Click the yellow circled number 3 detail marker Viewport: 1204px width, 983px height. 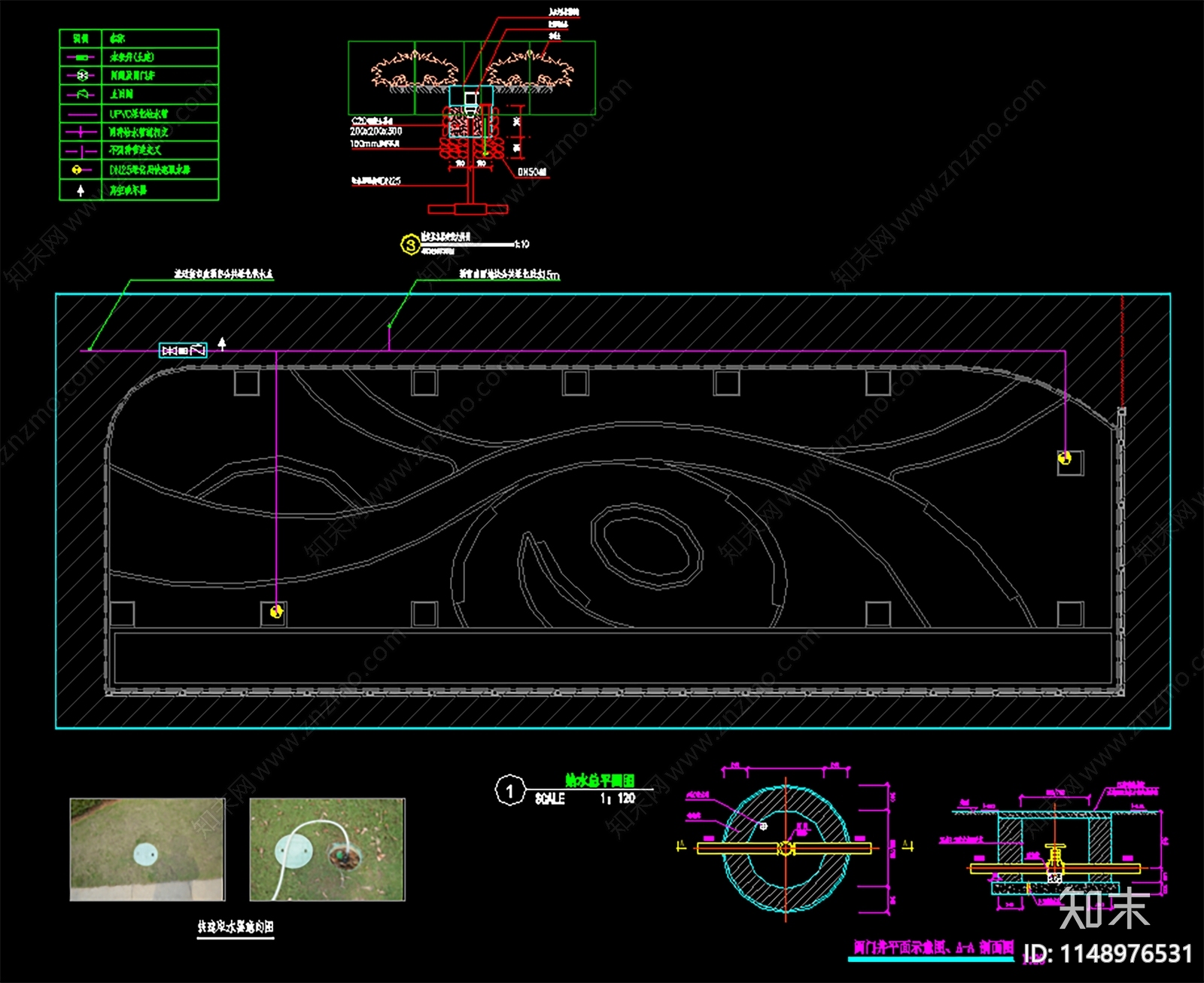click(410, 245)
